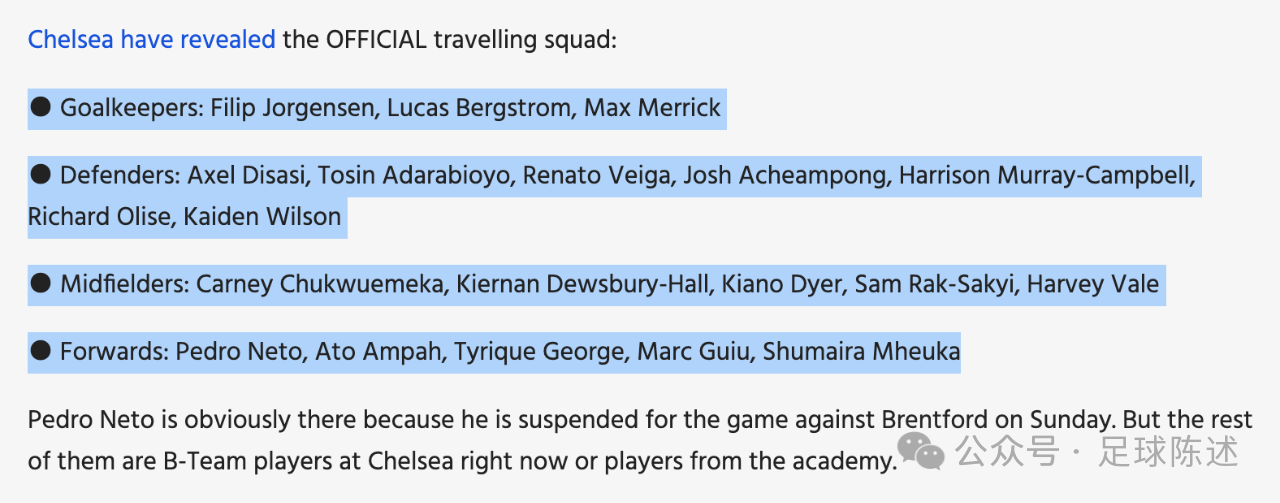Click the 公众号 · 足球陈述 watermark text
Image resolution: width=1280 pixels, height=503 pixels.
tap(1097, 452)
